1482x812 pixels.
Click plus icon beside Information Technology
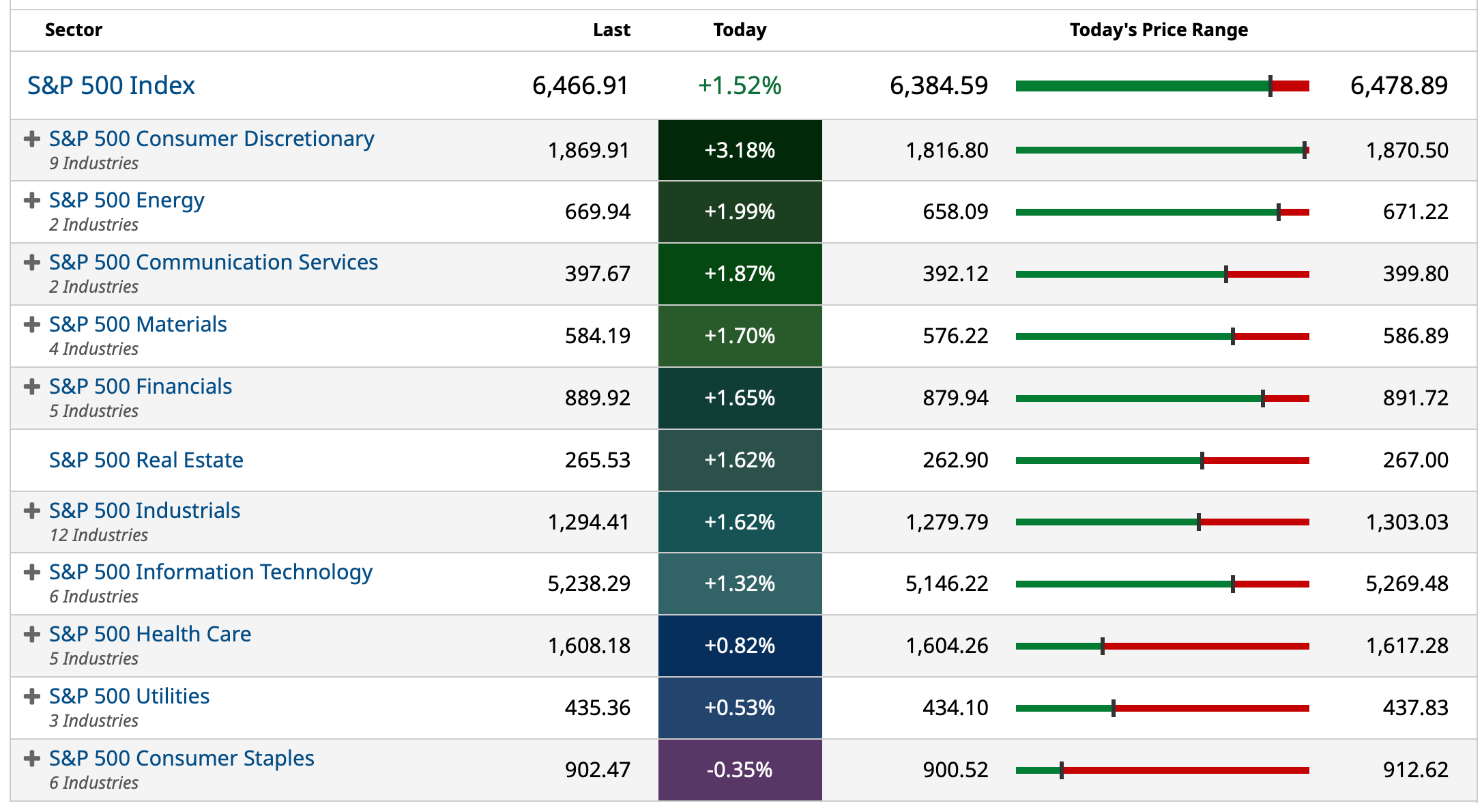click(x=31, y=572)
